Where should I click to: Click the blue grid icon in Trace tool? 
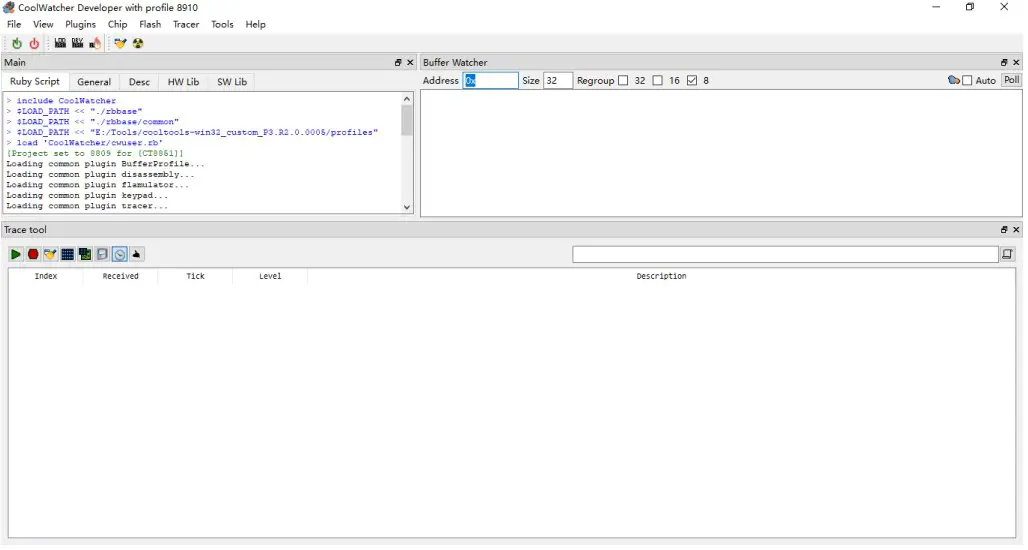67,255
